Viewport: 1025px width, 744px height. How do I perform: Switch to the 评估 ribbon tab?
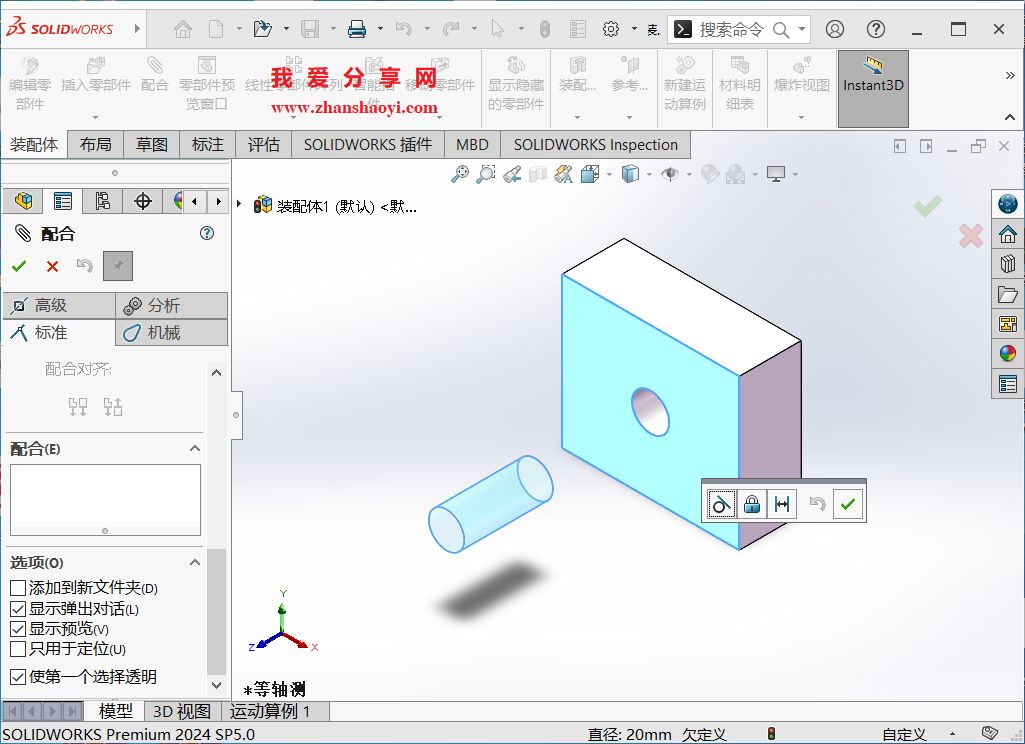click(x=263, y=144)
